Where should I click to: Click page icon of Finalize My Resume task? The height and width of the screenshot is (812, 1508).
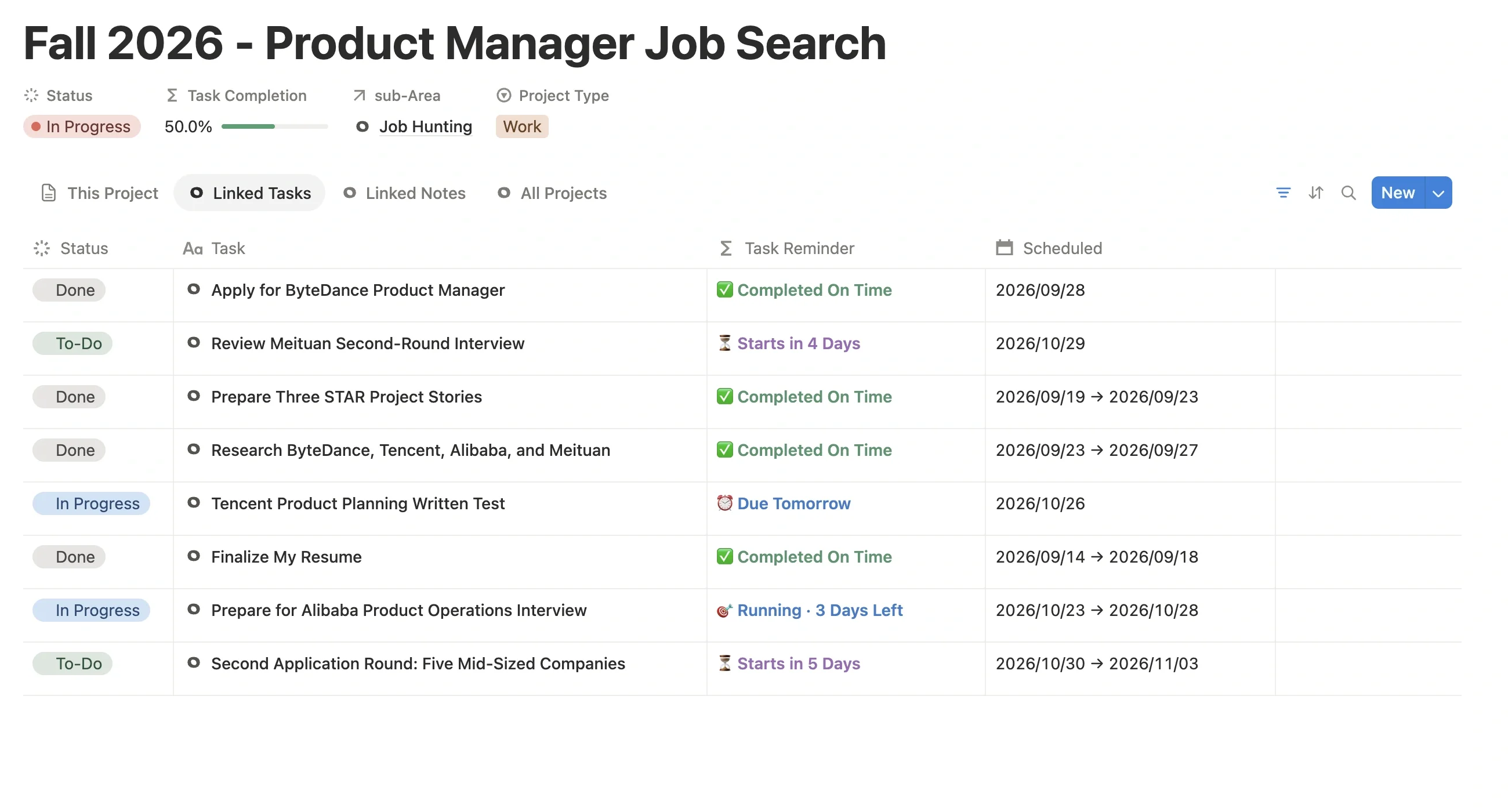[x=193, y=556]
